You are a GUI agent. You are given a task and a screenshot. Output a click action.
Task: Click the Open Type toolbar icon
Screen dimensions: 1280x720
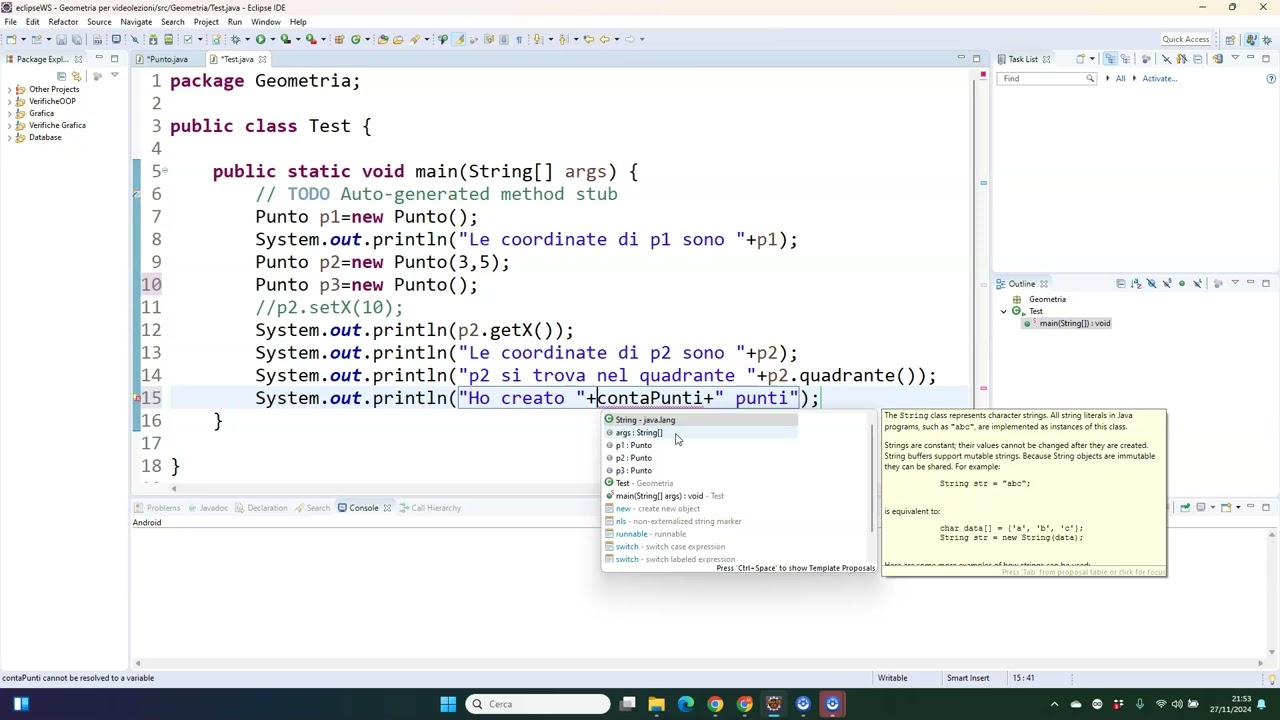coord(383,39)
